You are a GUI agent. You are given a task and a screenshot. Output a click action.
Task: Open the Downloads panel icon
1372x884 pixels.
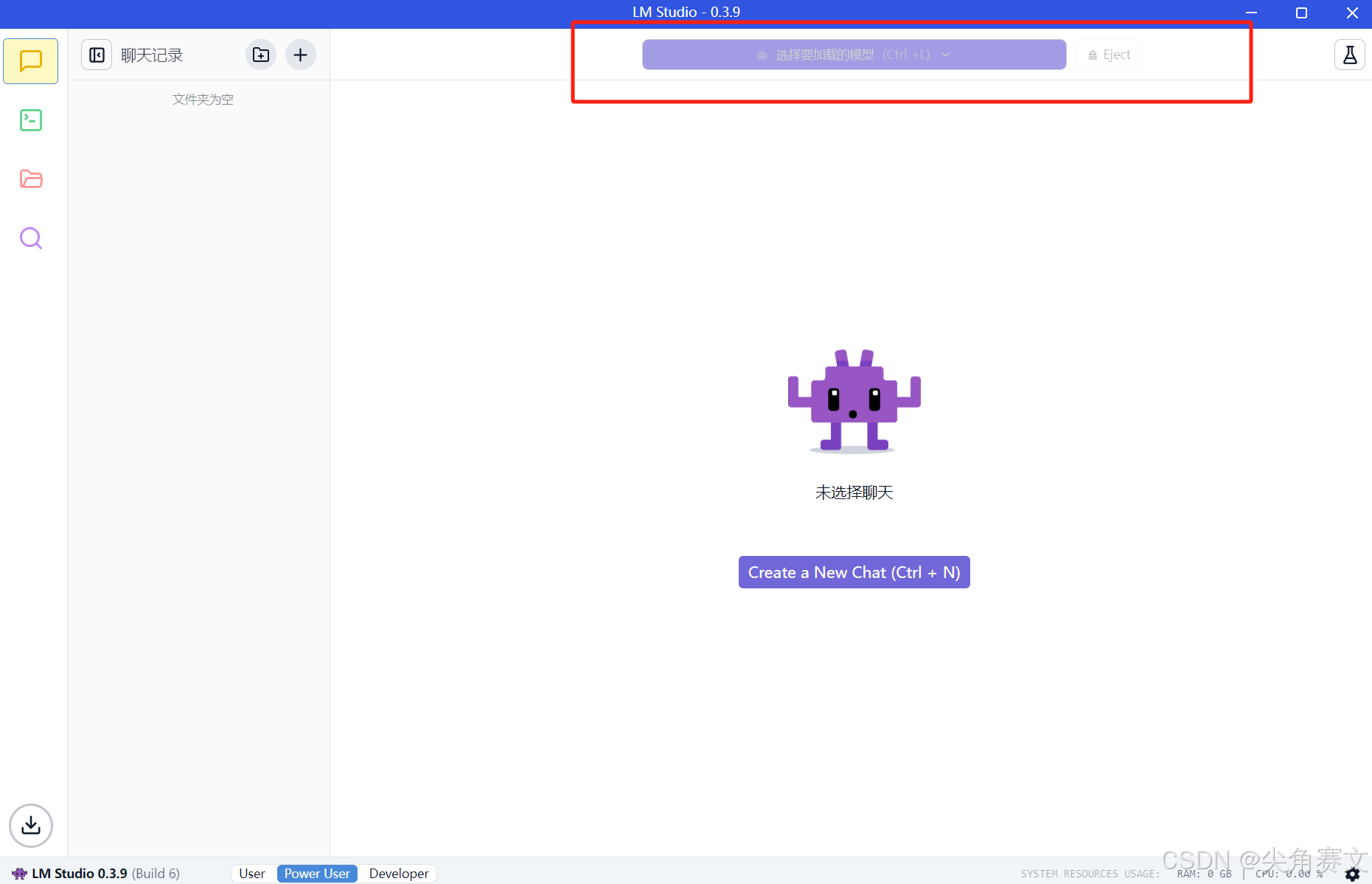[x=31, y=825]
